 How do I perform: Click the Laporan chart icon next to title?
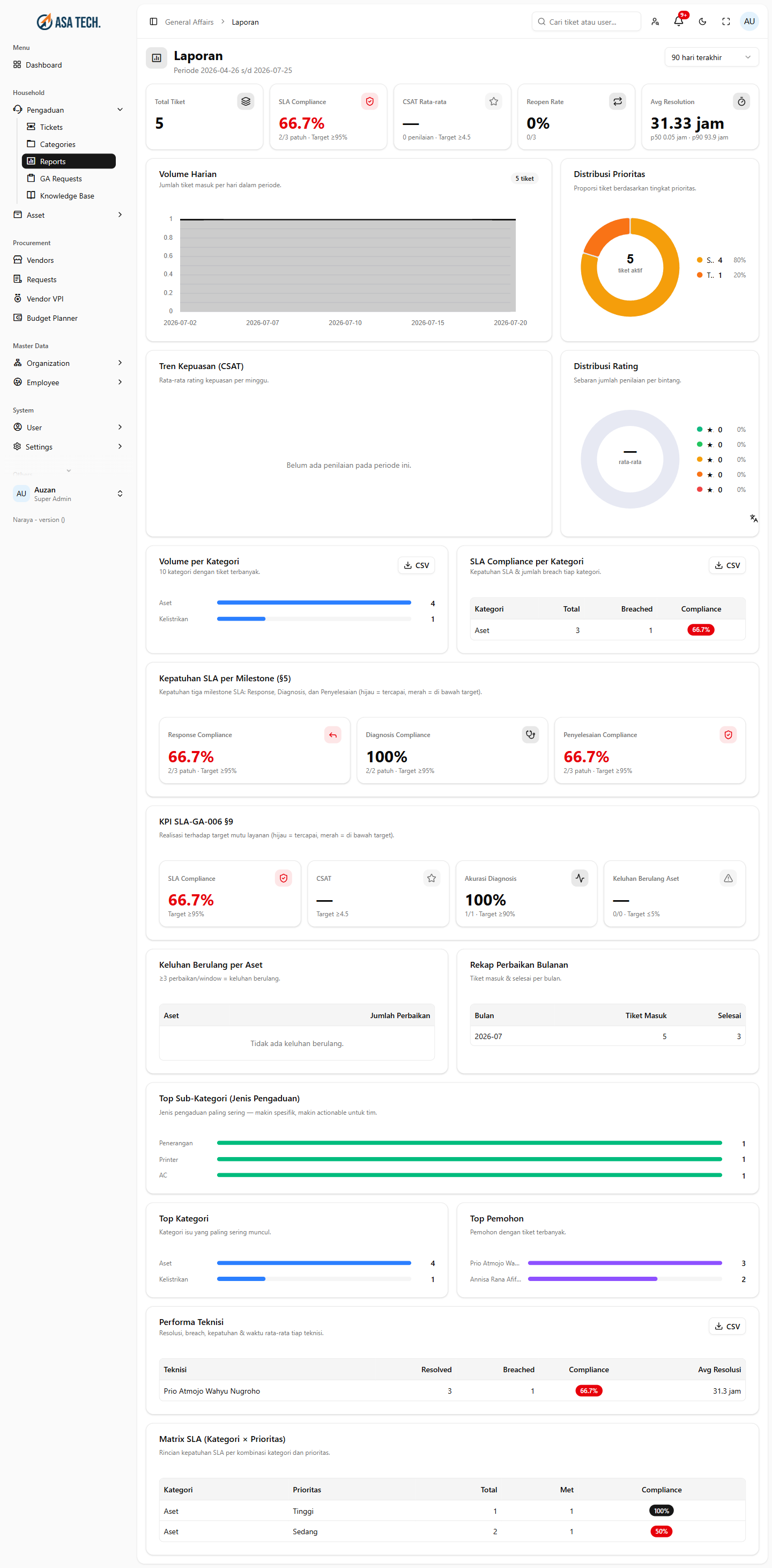[x=157, y=58]
